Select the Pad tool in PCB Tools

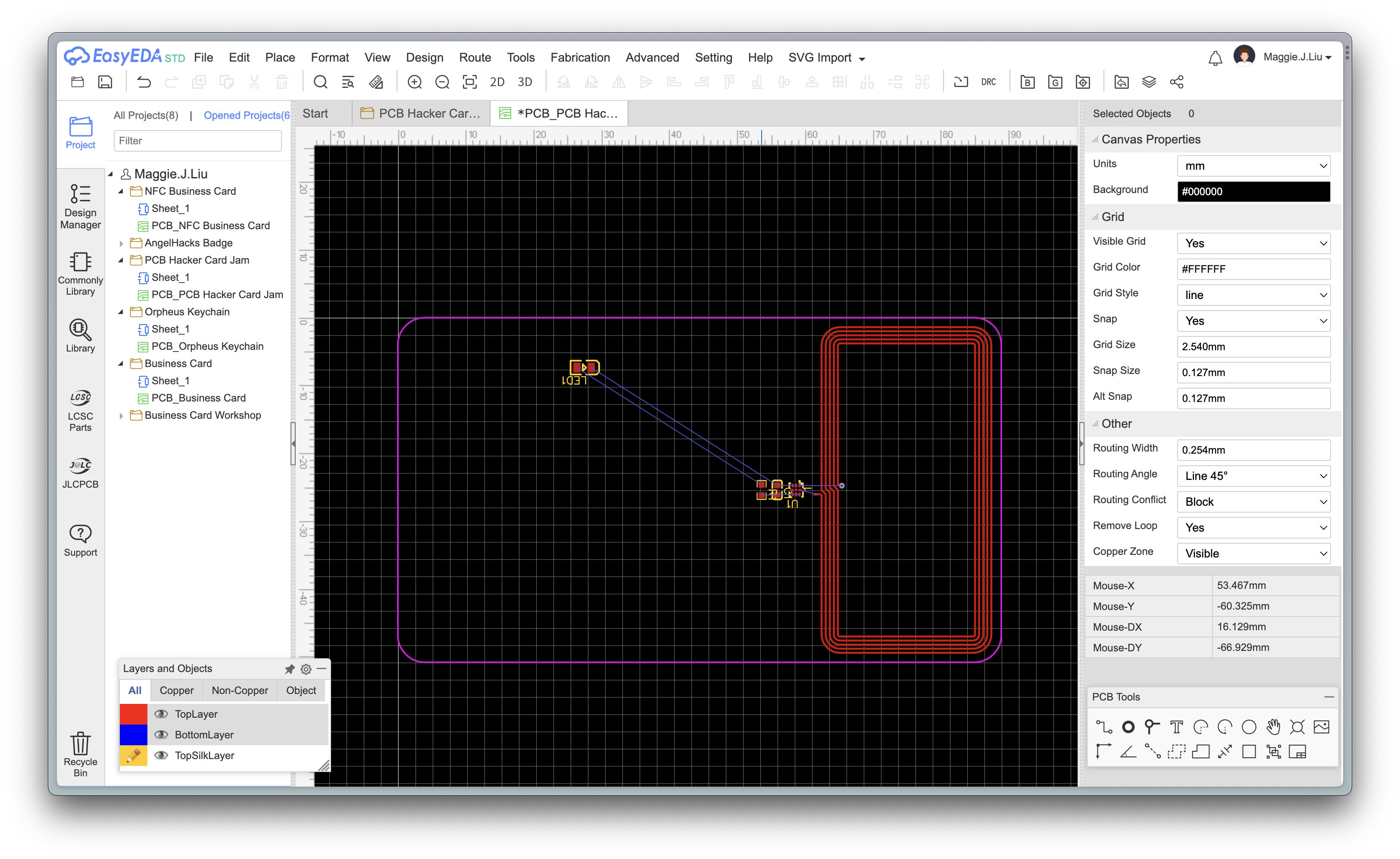pyautogui.click(x=1128, y=727)
